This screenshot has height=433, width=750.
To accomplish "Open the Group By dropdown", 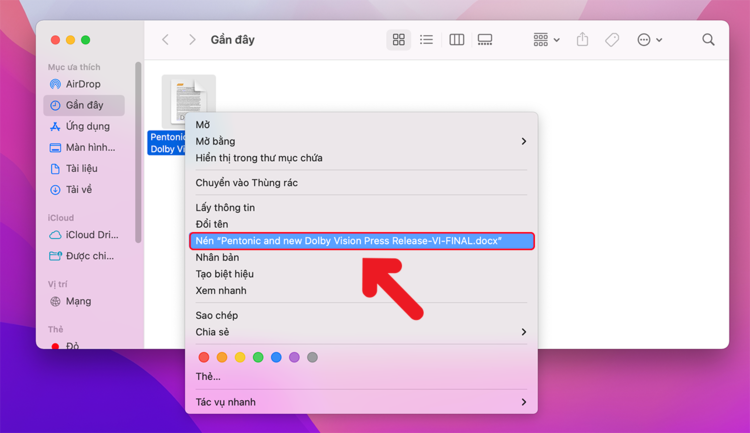I will click(546, 40).
